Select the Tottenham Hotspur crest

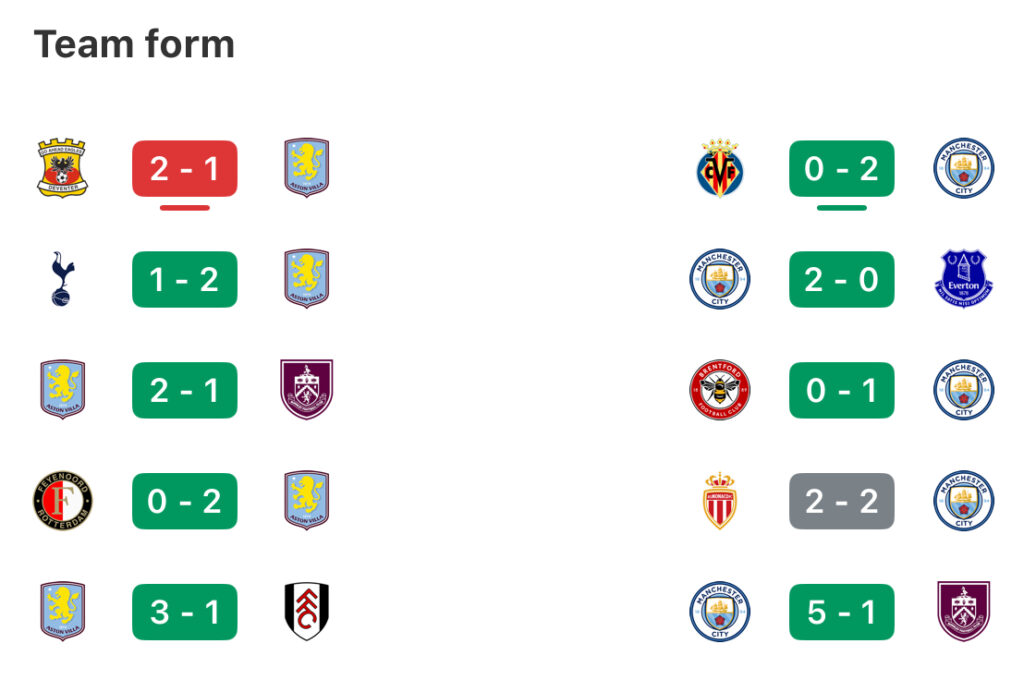click(62, 279)
